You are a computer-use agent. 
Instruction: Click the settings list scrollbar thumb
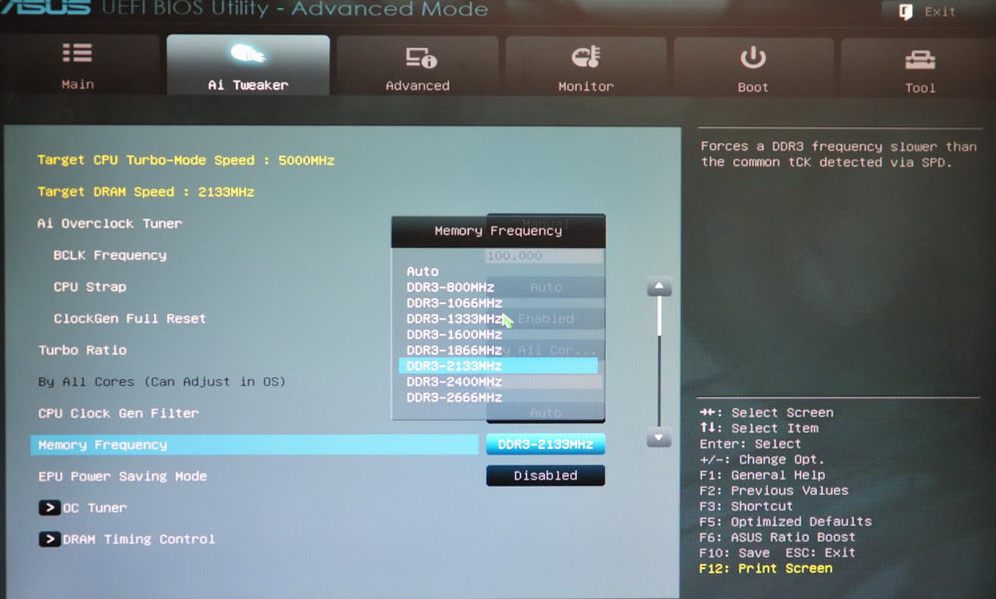[x=659, y=316]
